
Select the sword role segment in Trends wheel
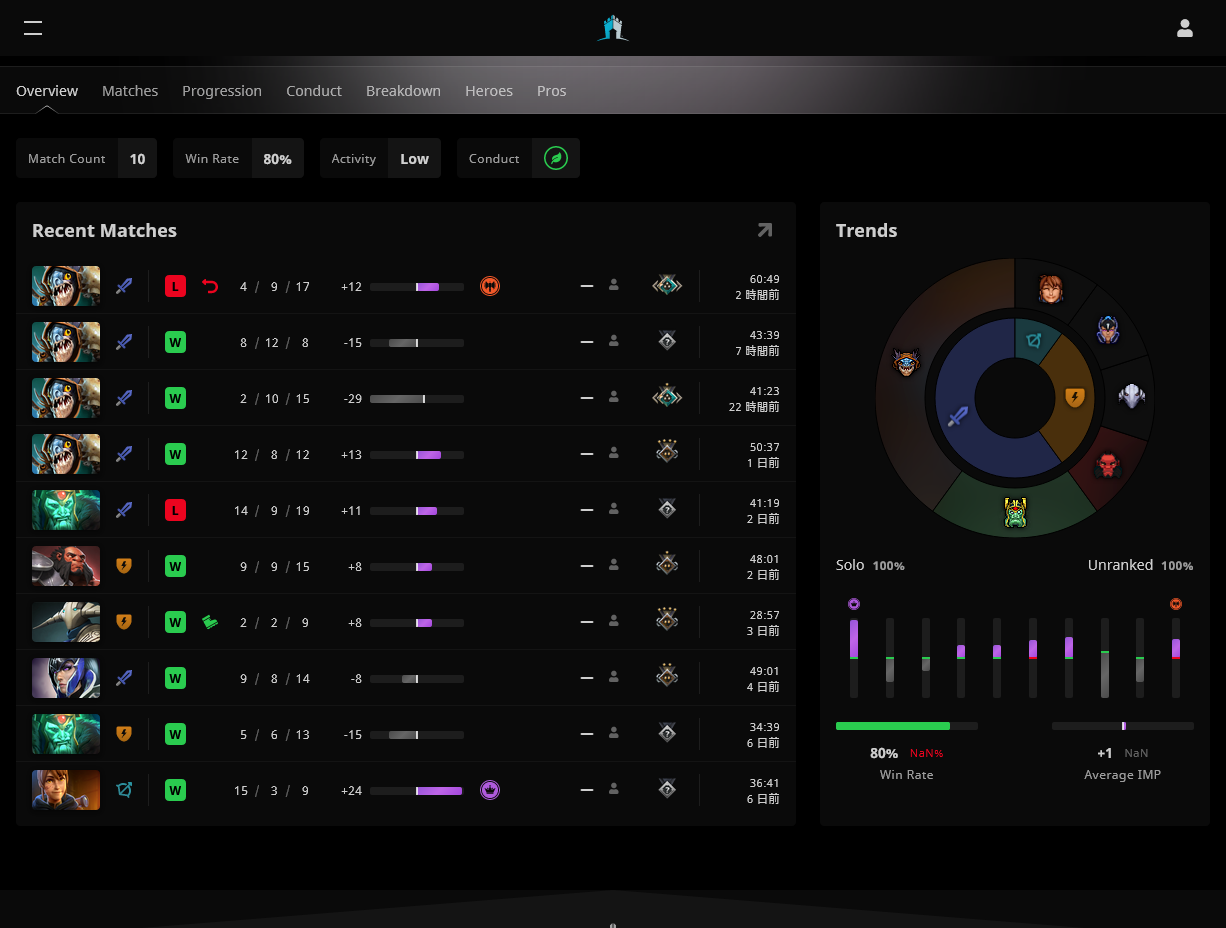(x=958, y=416)
